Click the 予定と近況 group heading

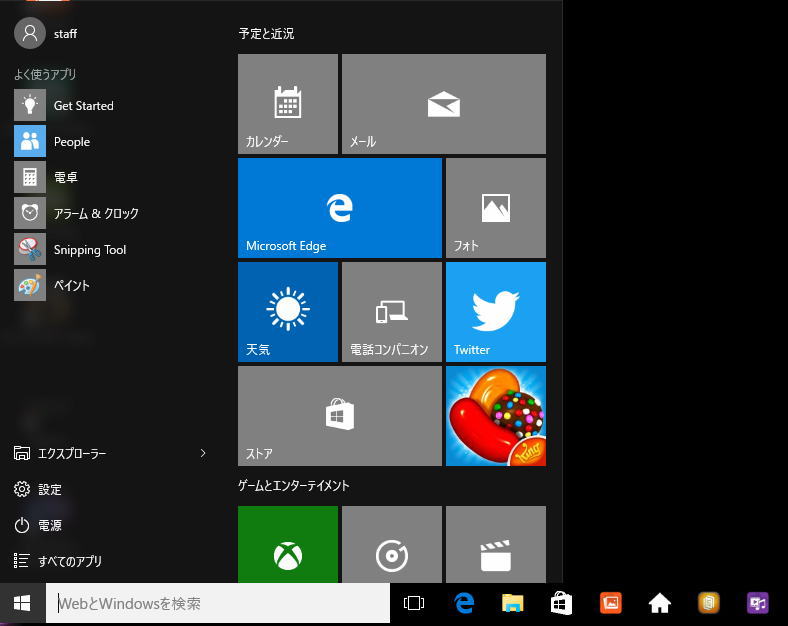(266, 34)
